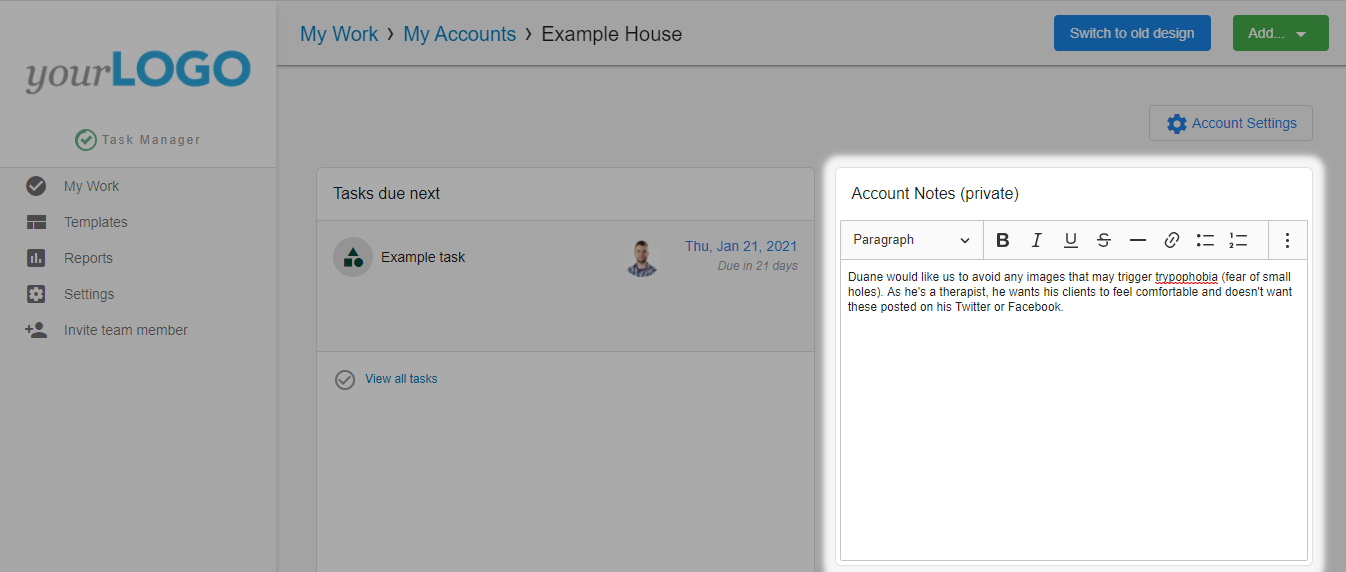This screenshot has height=572, width=1346.
Task: Click the Switch to old design button
Action: pos(1132,33)
